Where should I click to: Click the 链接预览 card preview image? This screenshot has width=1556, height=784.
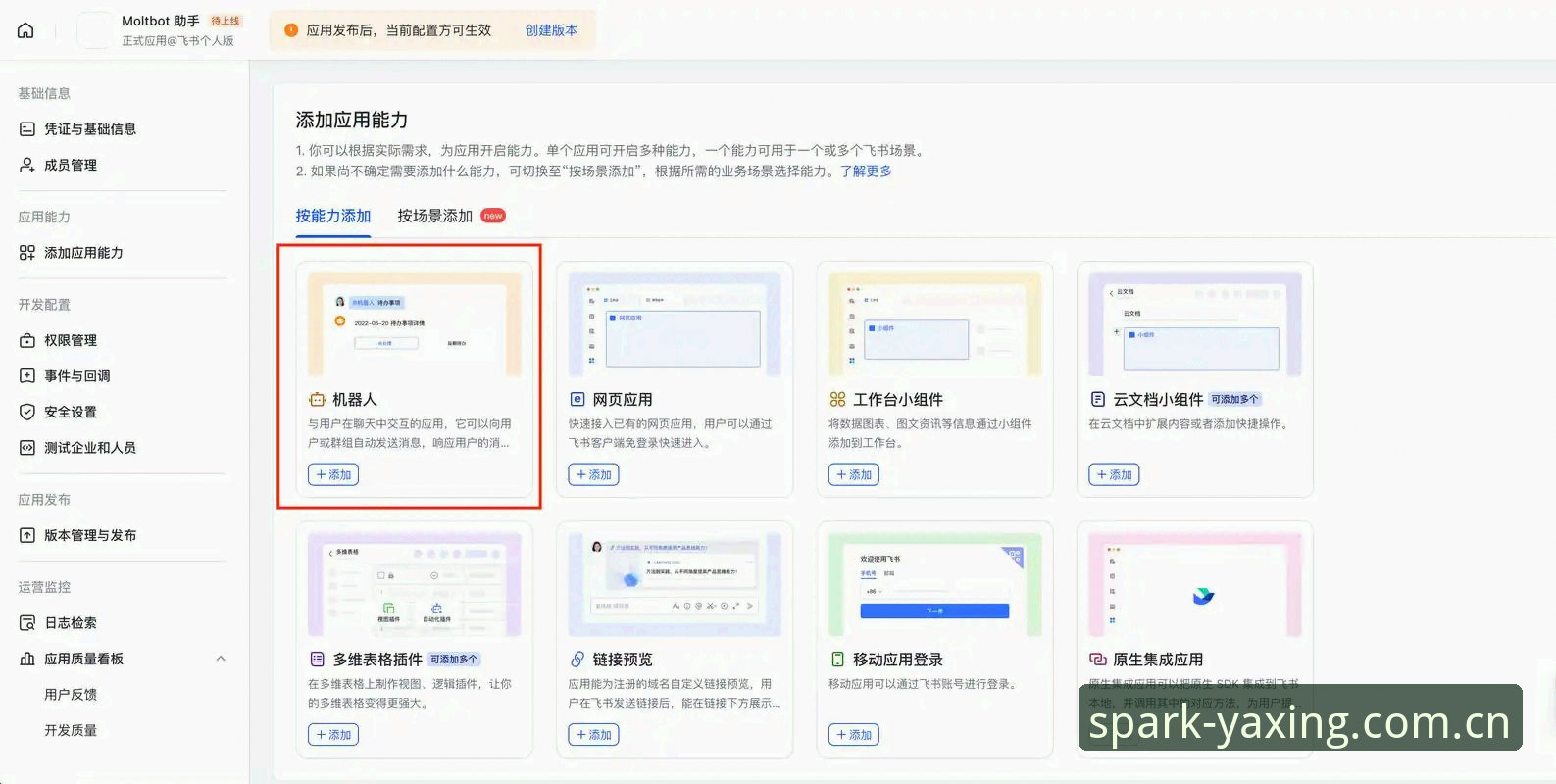coord(675,585)
